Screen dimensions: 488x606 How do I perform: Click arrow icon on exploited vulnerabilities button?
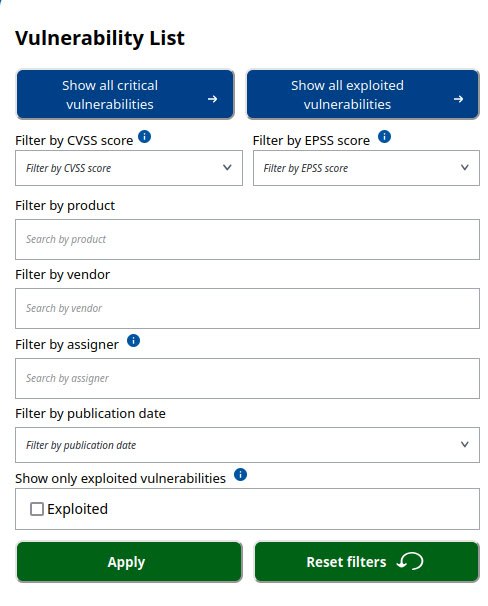(458, 99)
